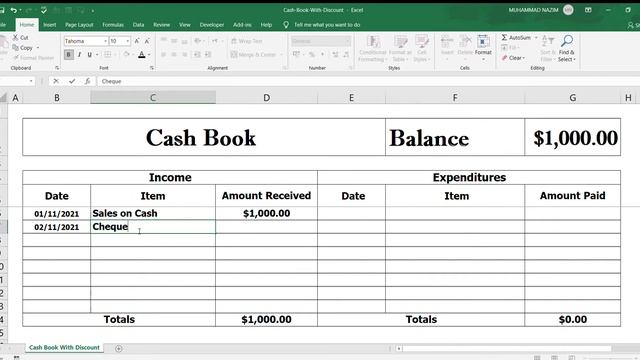Open the View ribbon tab
Viewport: 640px width, 360px height.
point(185,25)
